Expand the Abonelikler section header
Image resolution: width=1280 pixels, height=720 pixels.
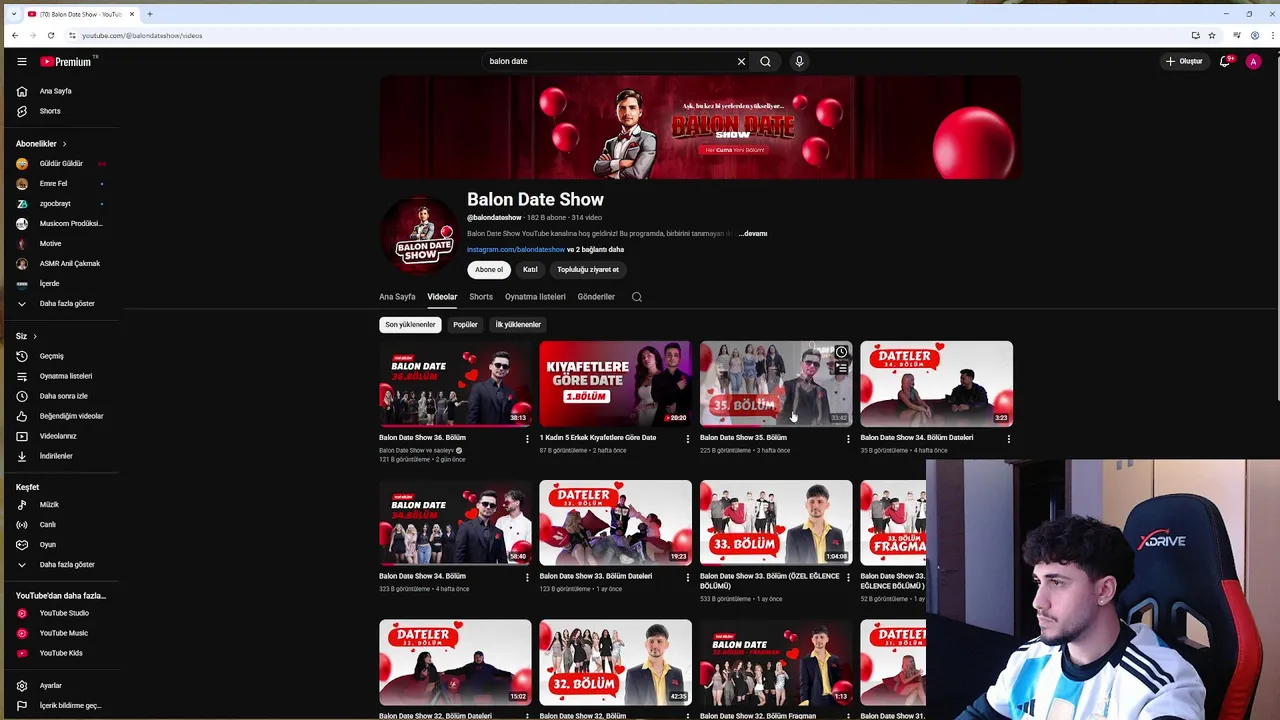[41, 144]
